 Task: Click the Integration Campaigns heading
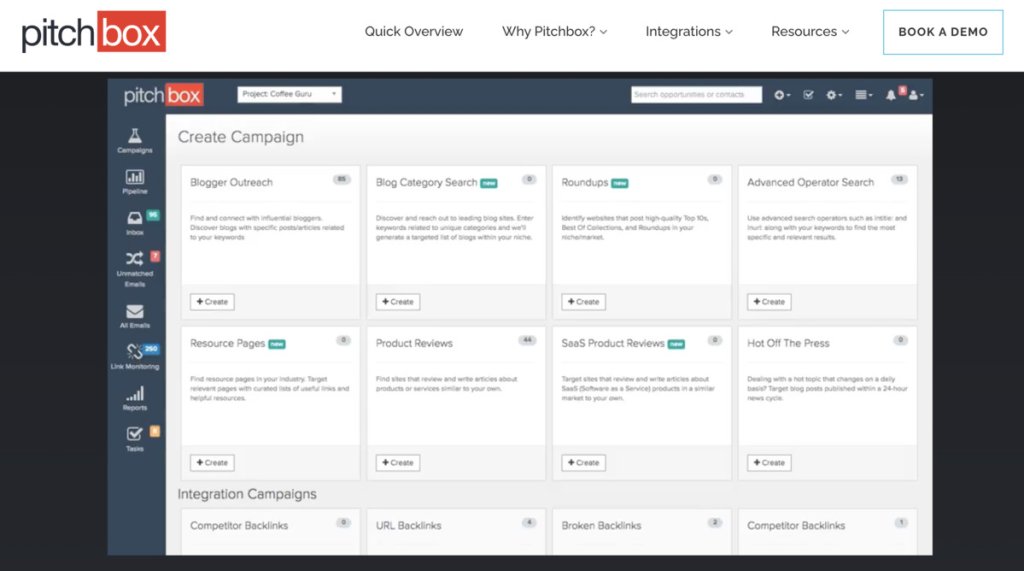pyautogui.click(x=247, y=494)
